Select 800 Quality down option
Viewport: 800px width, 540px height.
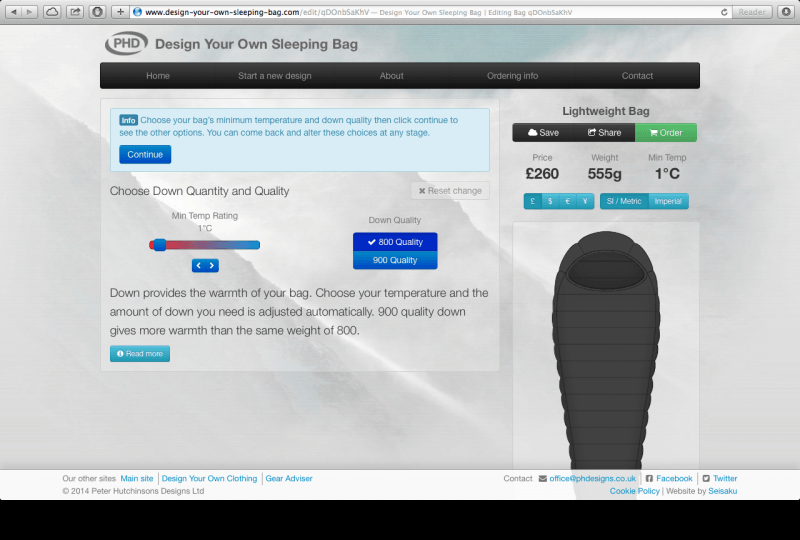point(395,242)
